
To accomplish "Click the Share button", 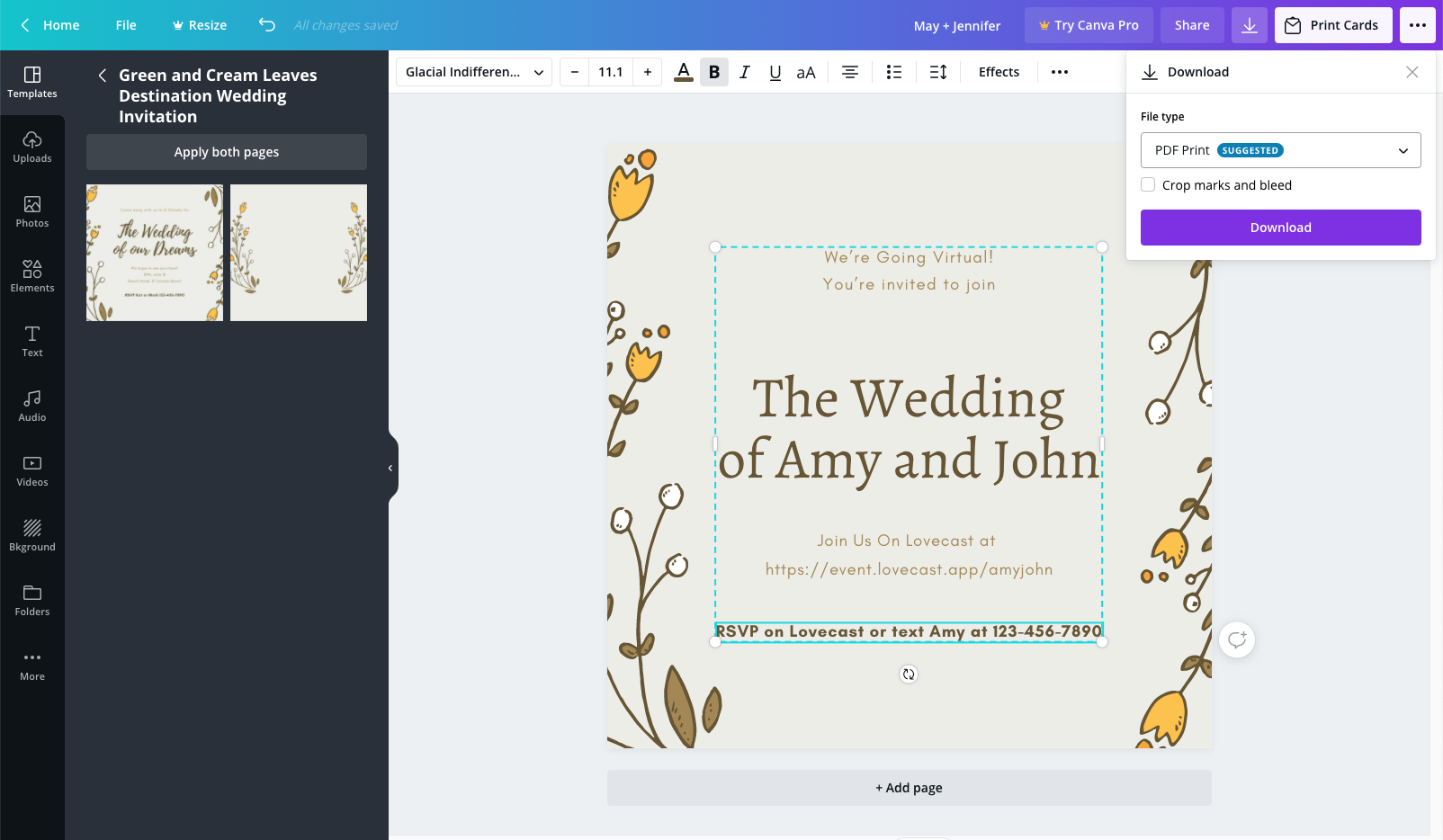I will [x=1192, y=25].
